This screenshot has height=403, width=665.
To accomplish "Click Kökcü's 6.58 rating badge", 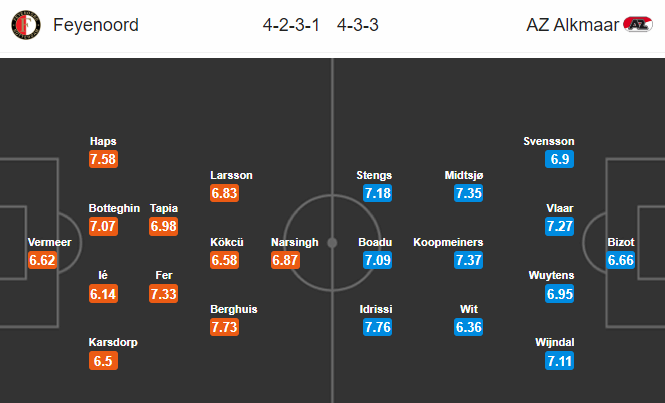I will pos(224,260).
